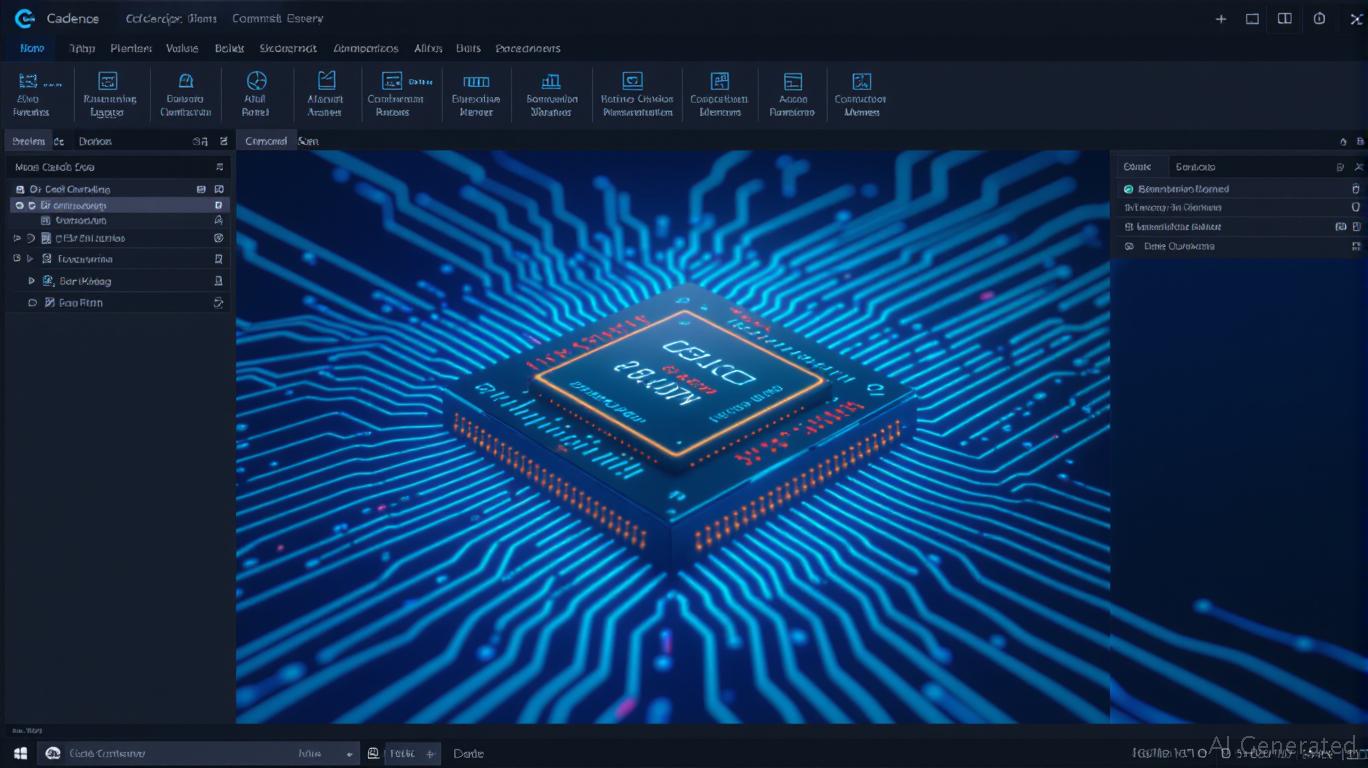Toggle the circle marker on the 'Cl Br Ehl' row
Screen dimensions: 1368x768
(31, 238)
